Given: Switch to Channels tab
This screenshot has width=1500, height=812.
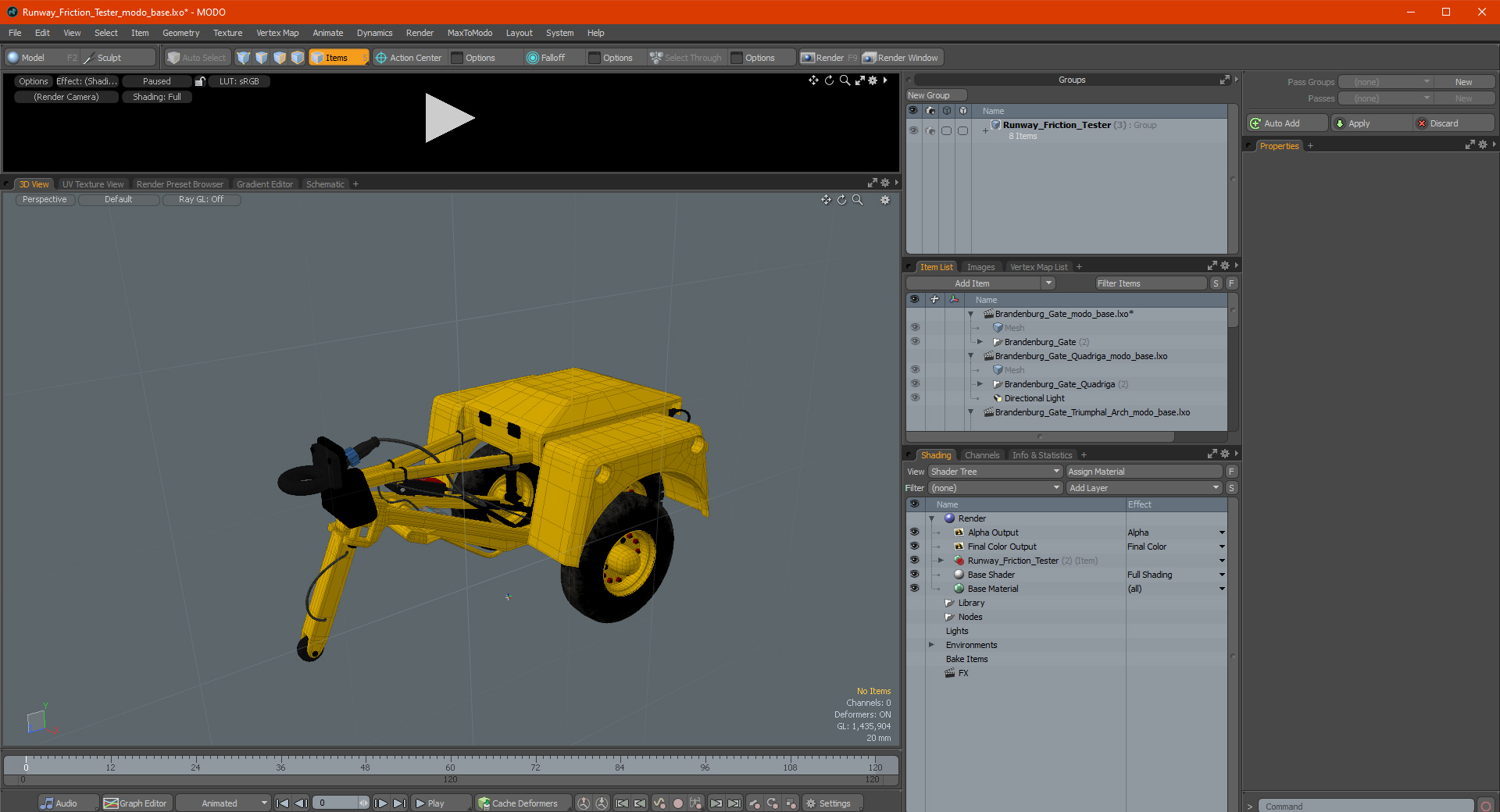Looking at the screenshot, I should click(x=982, y=455).
